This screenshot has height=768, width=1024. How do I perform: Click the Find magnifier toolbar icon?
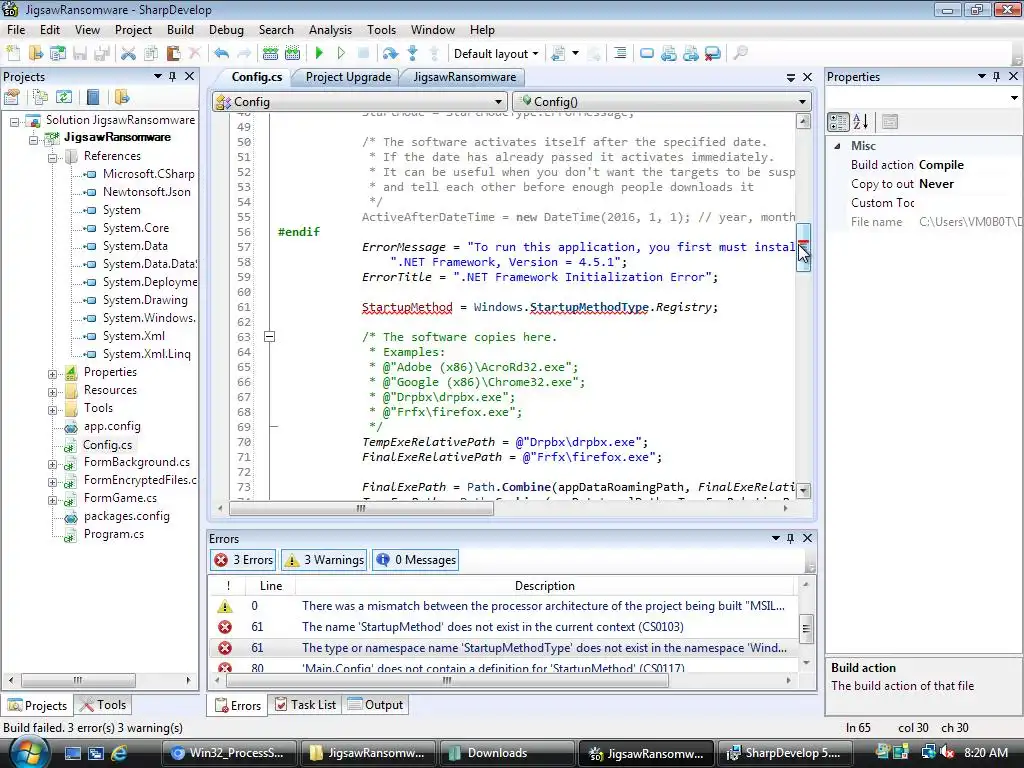point(740,53)
